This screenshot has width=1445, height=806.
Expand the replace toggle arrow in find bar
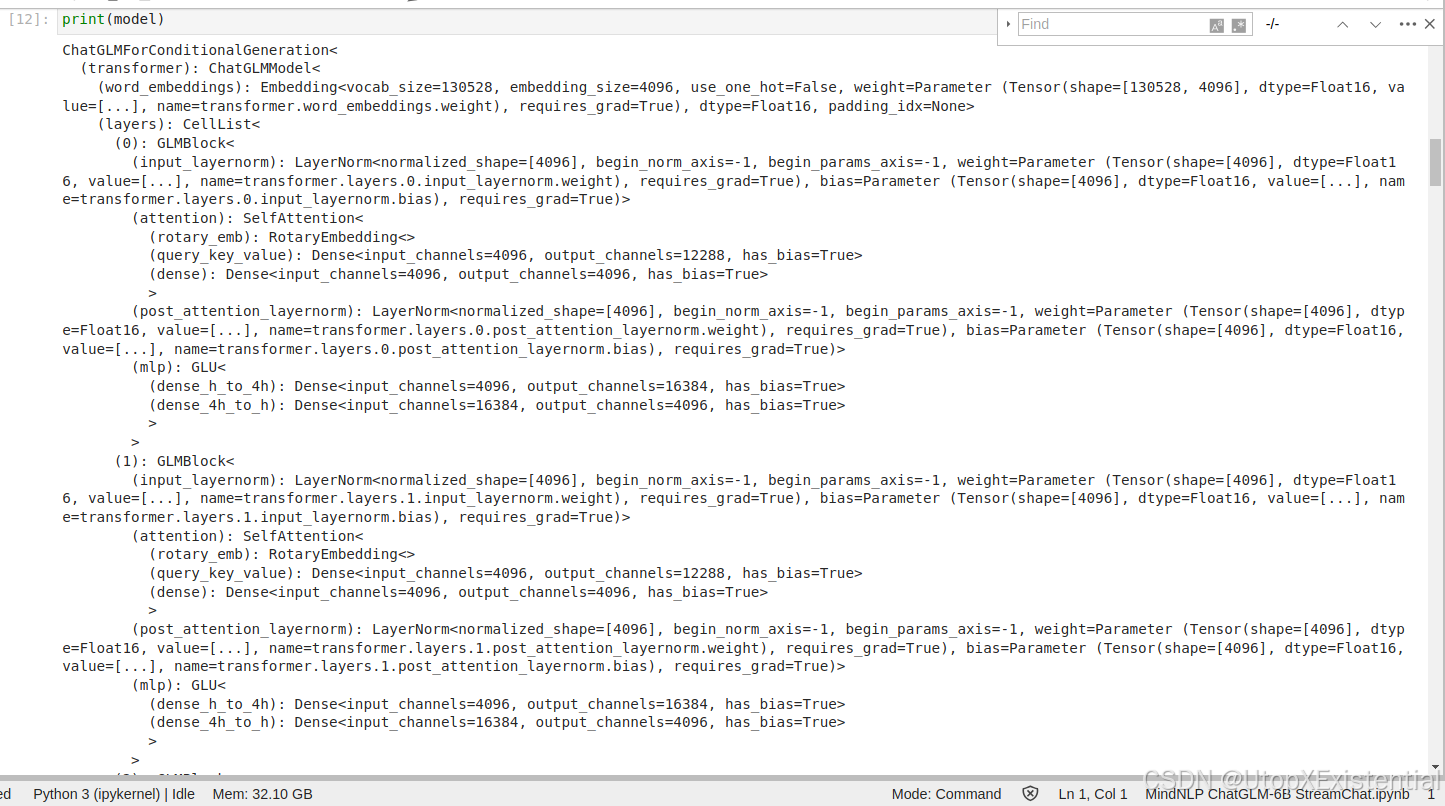coord(1008,24)
